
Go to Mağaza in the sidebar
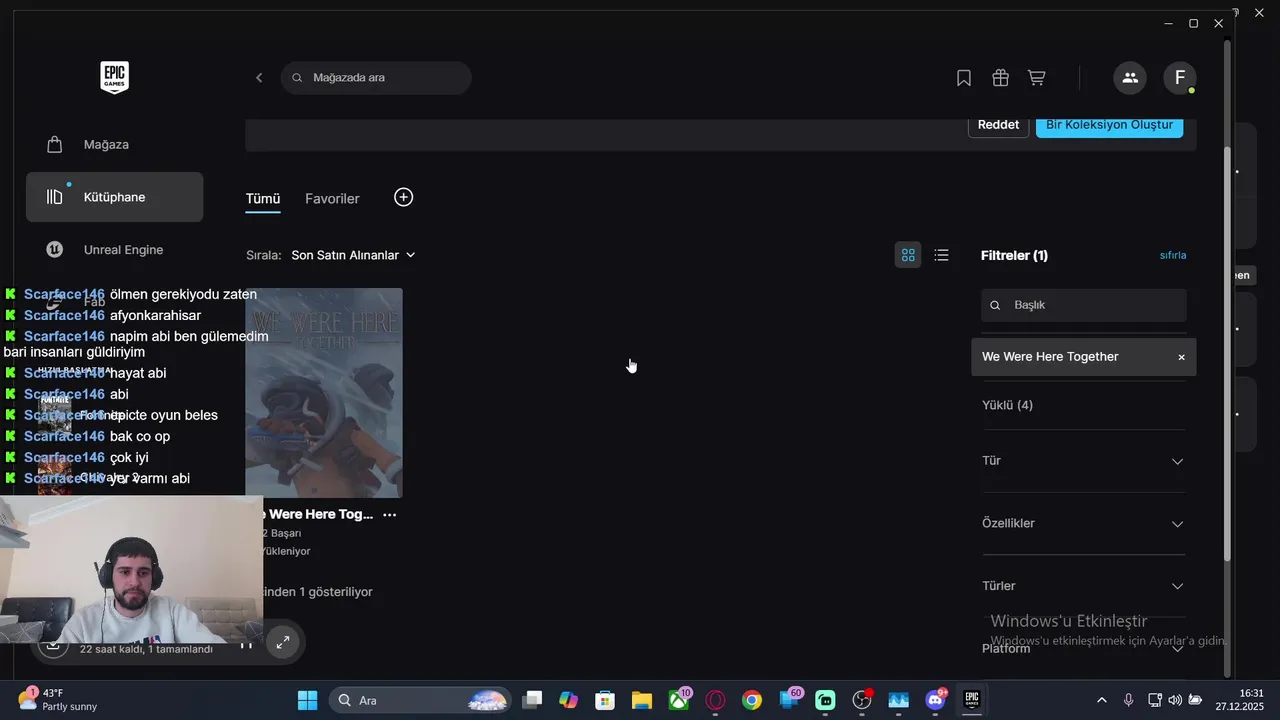coord(114,145)
